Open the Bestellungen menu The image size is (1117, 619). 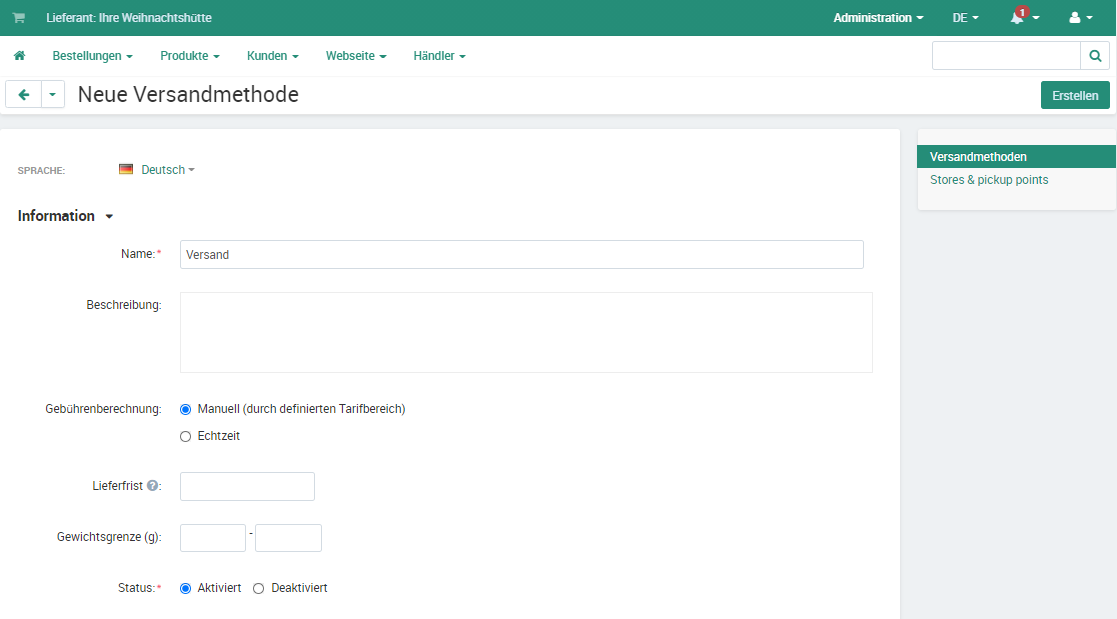click(x=92, y=56)
